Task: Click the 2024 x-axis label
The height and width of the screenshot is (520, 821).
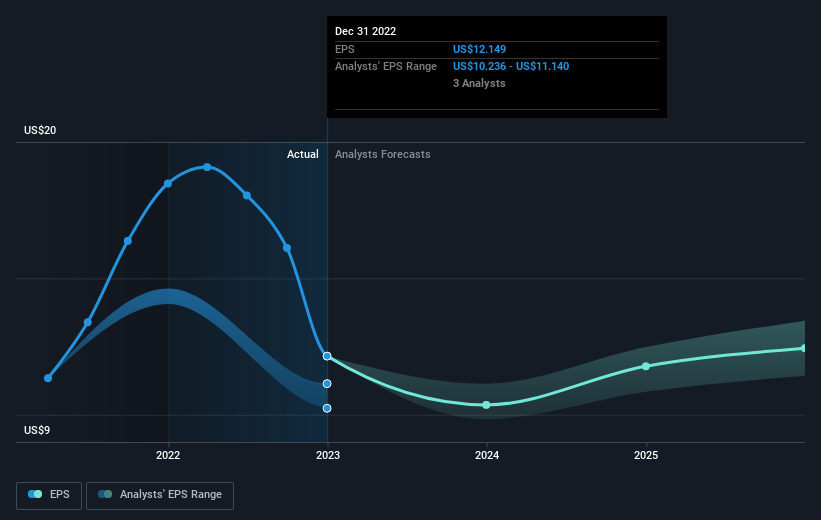Action: click(x=487, y=455)
